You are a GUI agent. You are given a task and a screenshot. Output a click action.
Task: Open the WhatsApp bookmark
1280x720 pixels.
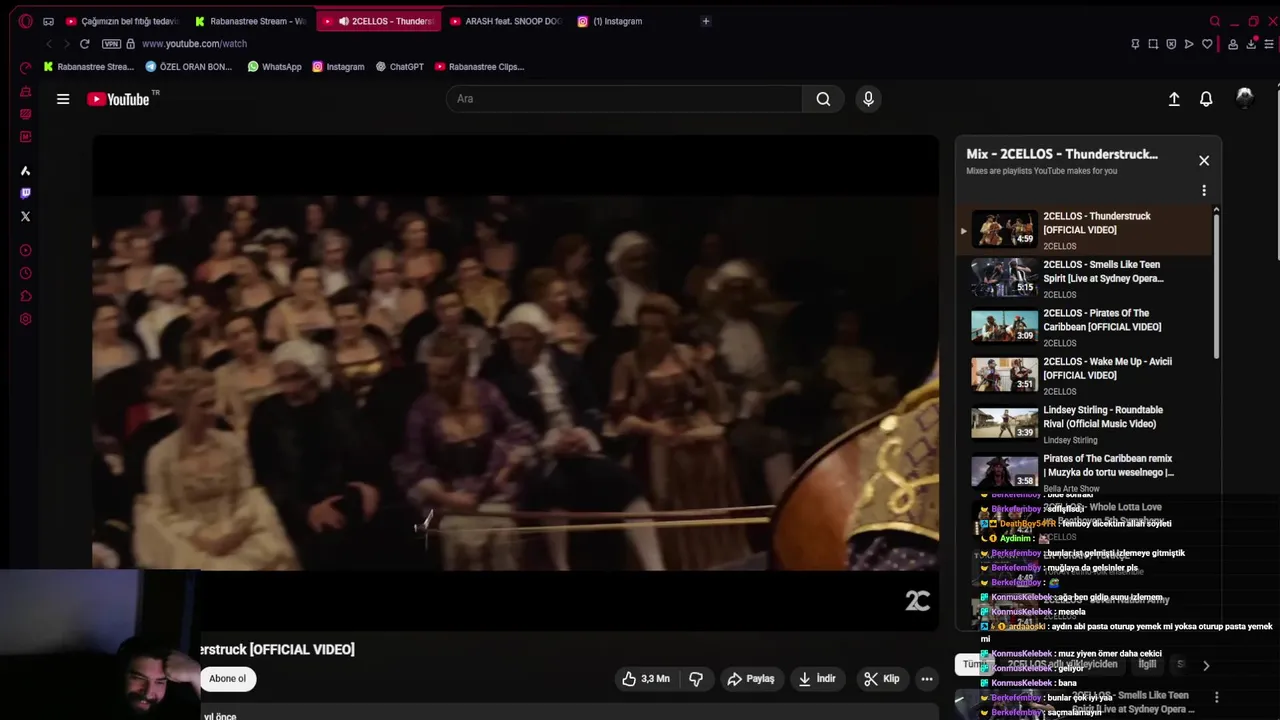click(x=274, y=67)
